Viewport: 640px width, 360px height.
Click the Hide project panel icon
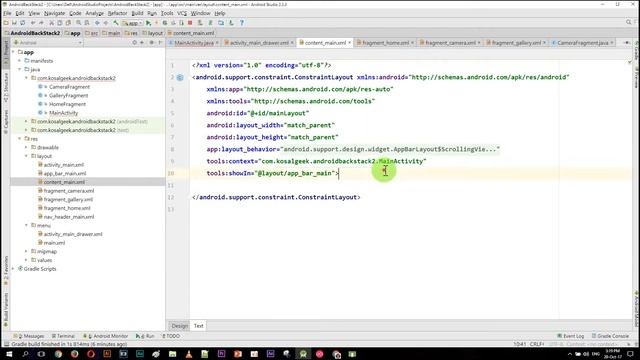click(x=160, y=42)
